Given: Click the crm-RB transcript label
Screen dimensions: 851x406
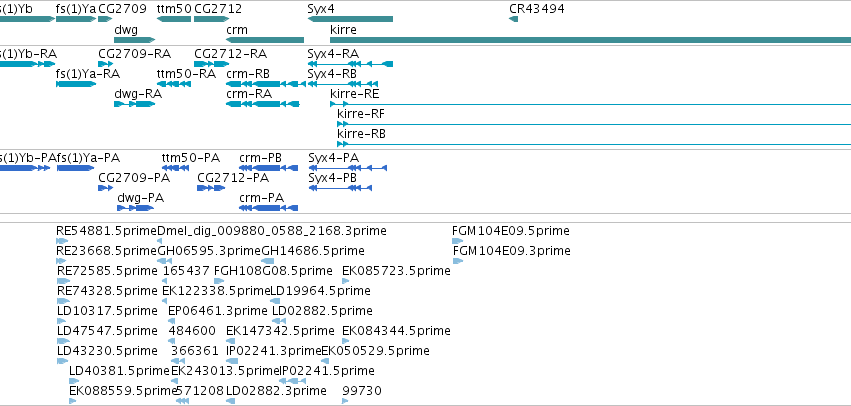Looking at the screenshot, I should [248, 74].
